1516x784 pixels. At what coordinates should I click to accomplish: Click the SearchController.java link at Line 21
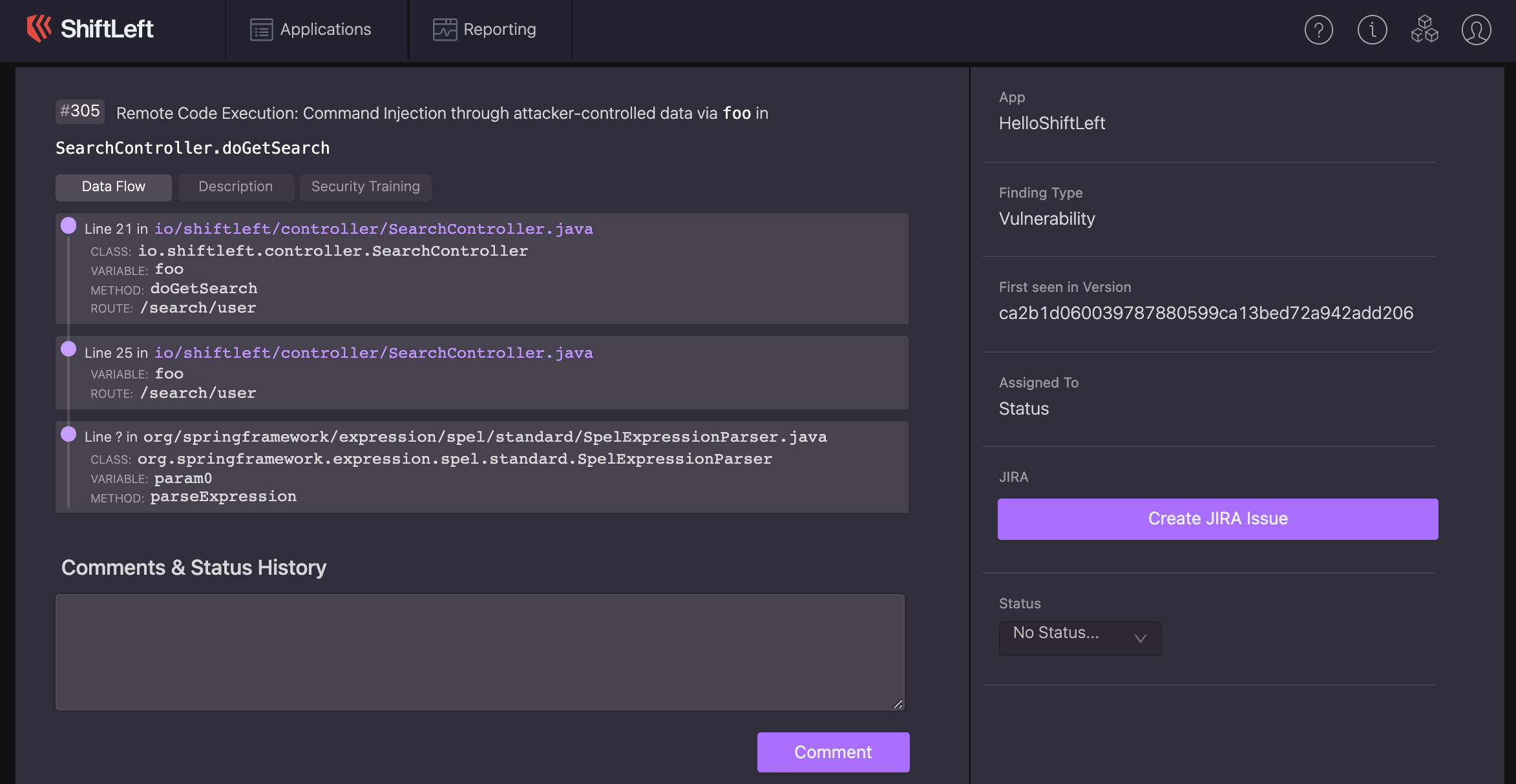[373, 229]
